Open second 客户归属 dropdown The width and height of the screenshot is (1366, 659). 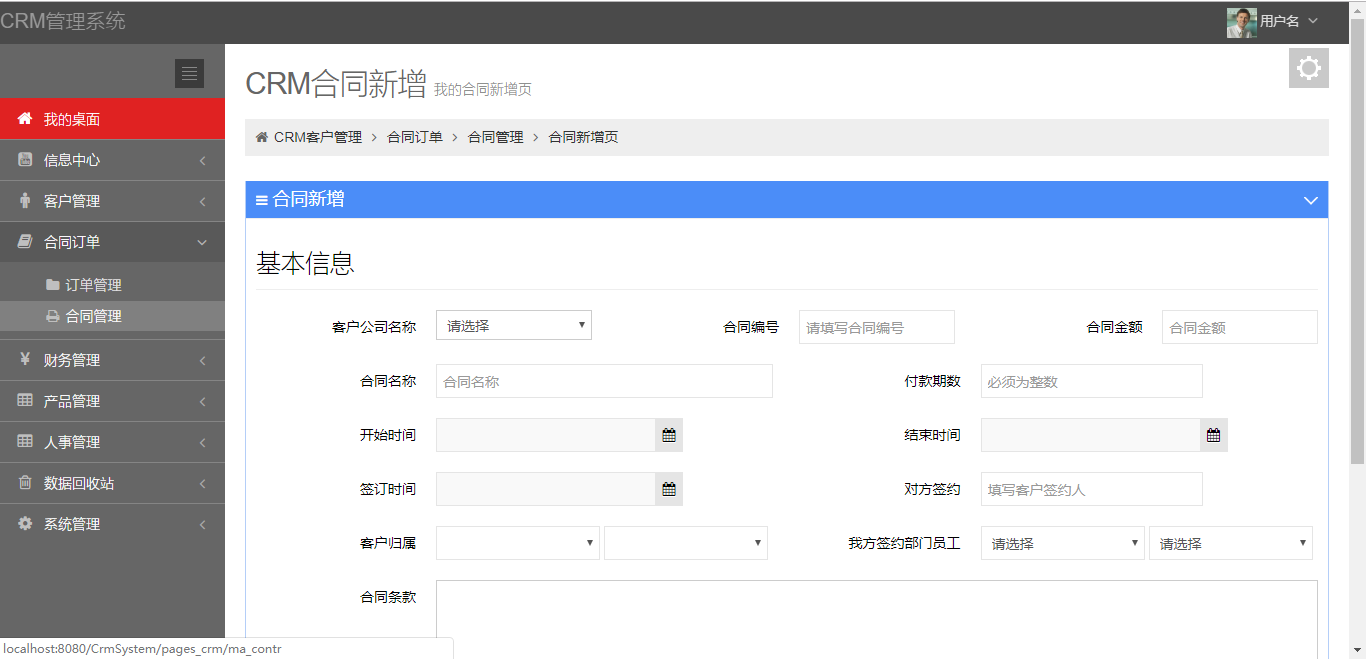tap(686, 543)
